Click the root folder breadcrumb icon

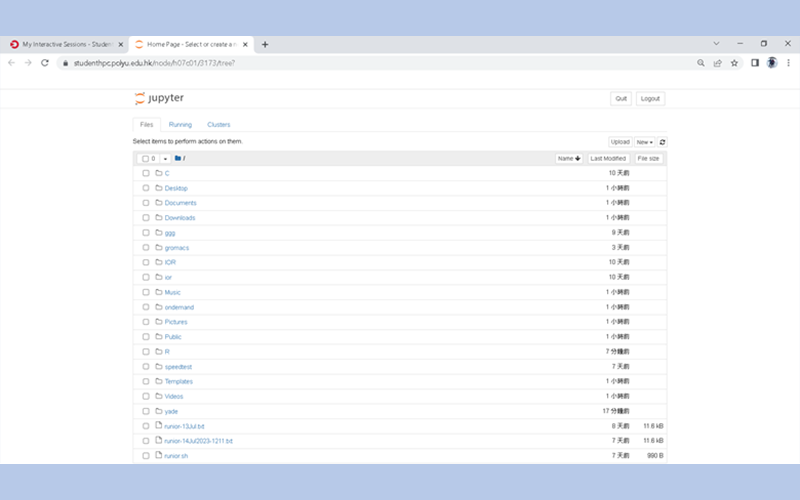pos(178,158)
